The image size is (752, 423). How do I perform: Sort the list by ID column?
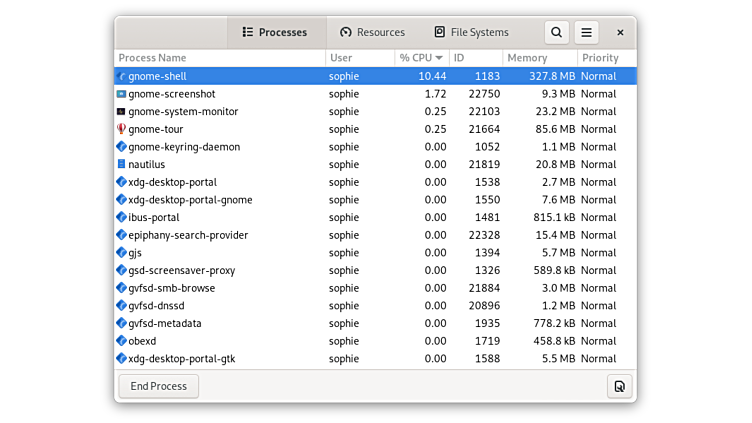coord(474,58)
